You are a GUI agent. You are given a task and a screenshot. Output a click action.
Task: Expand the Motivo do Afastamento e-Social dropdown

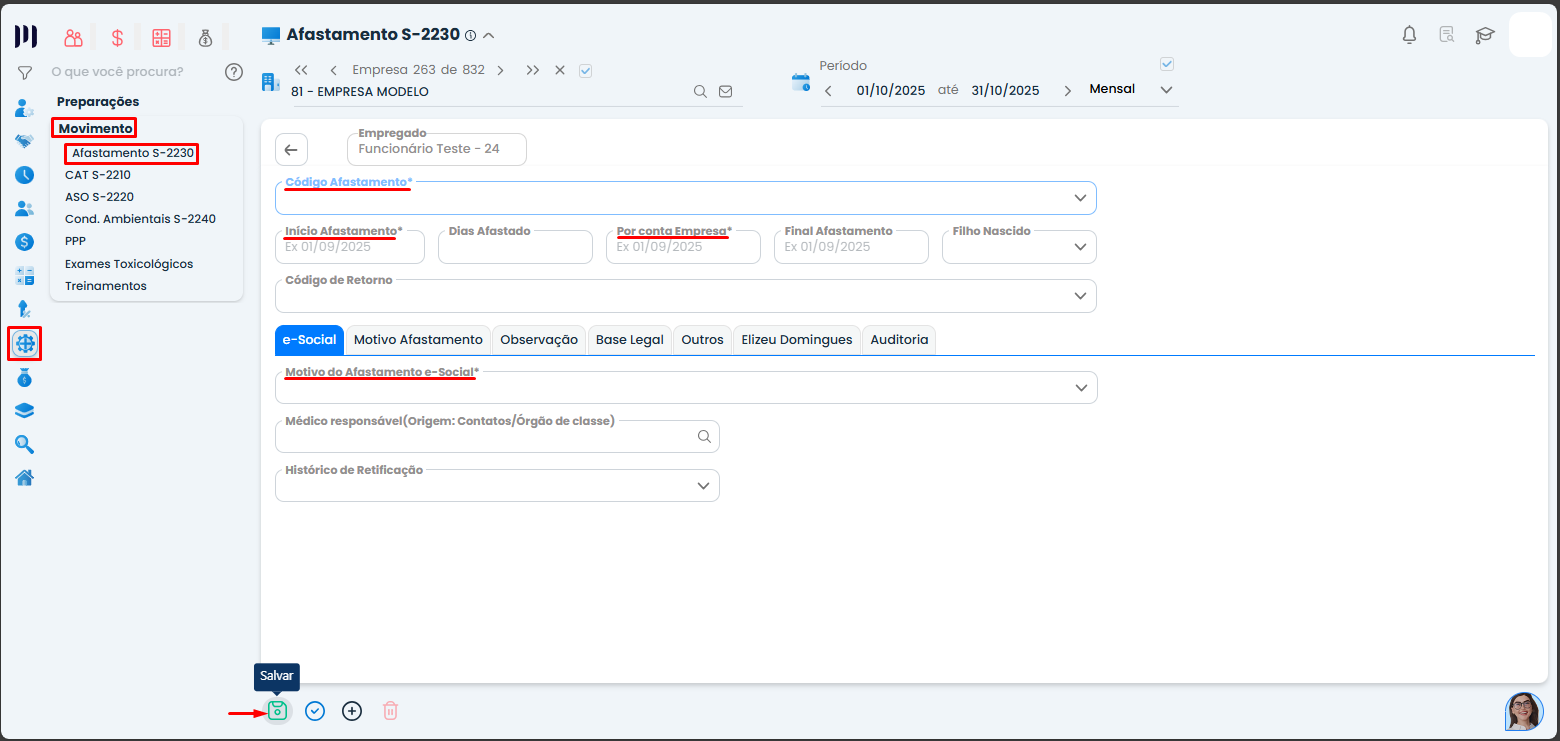685,387
